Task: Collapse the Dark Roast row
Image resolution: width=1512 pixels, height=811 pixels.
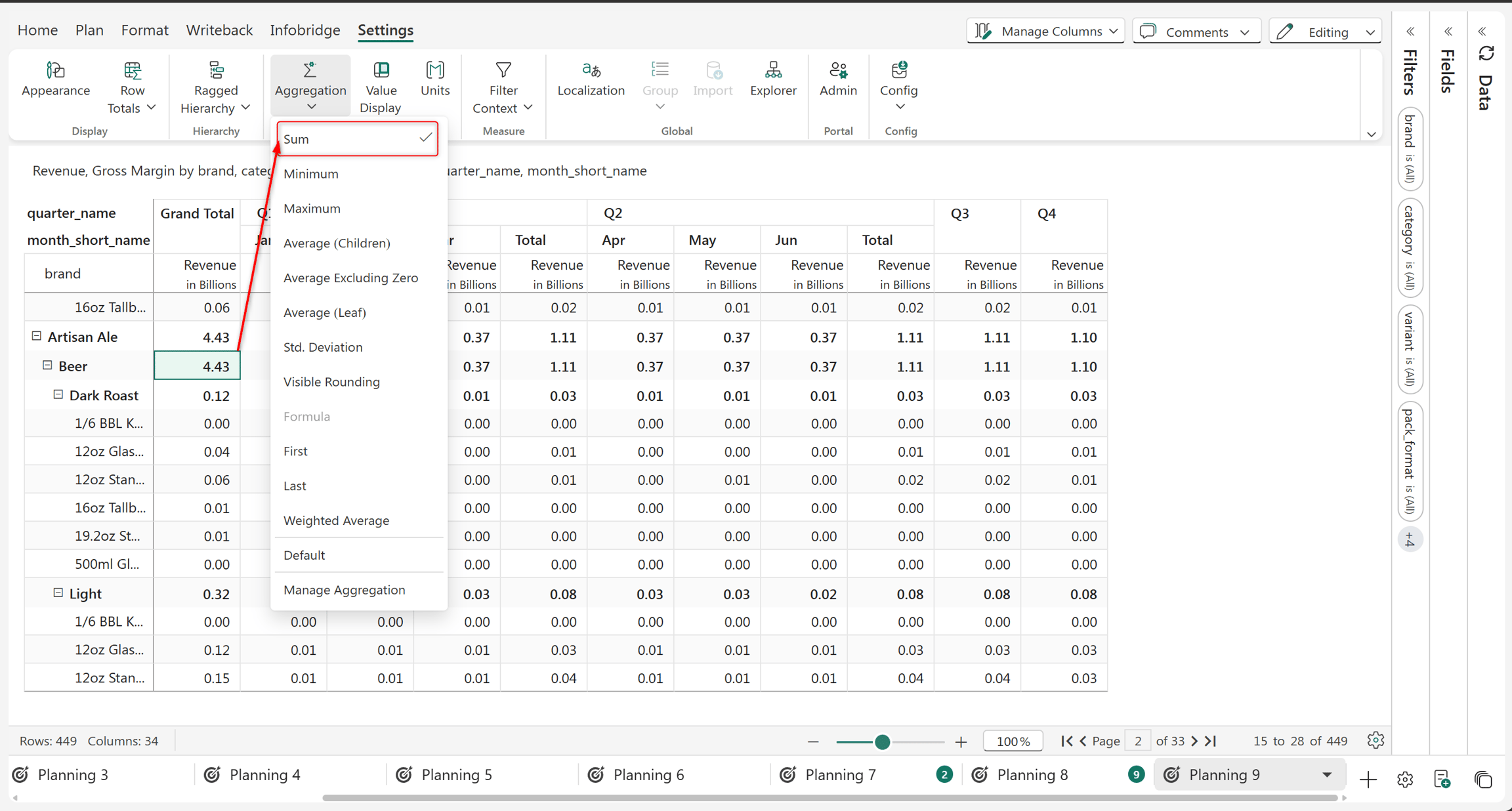Action: [x=58, y=394]
